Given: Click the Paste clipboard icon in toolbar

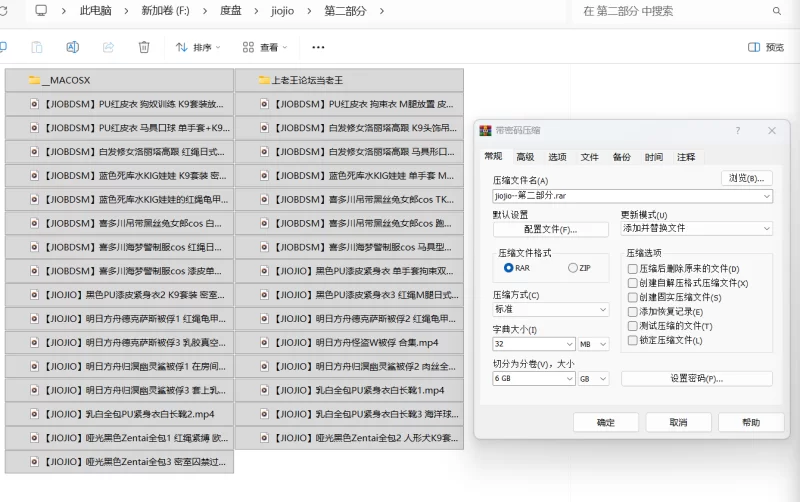Looking at the screenshot, I should pyautogui.click(x=37, y=47).
